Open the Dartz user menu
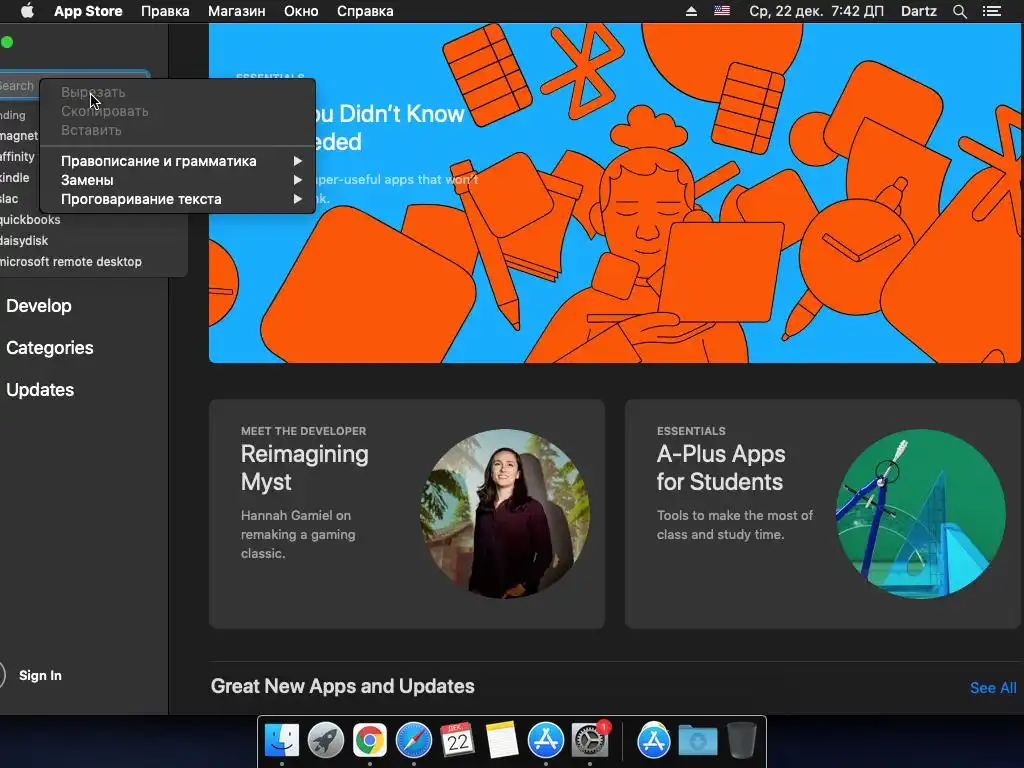Image resolution: width=1024 pixels, height=768 pixels. point(918,11)
